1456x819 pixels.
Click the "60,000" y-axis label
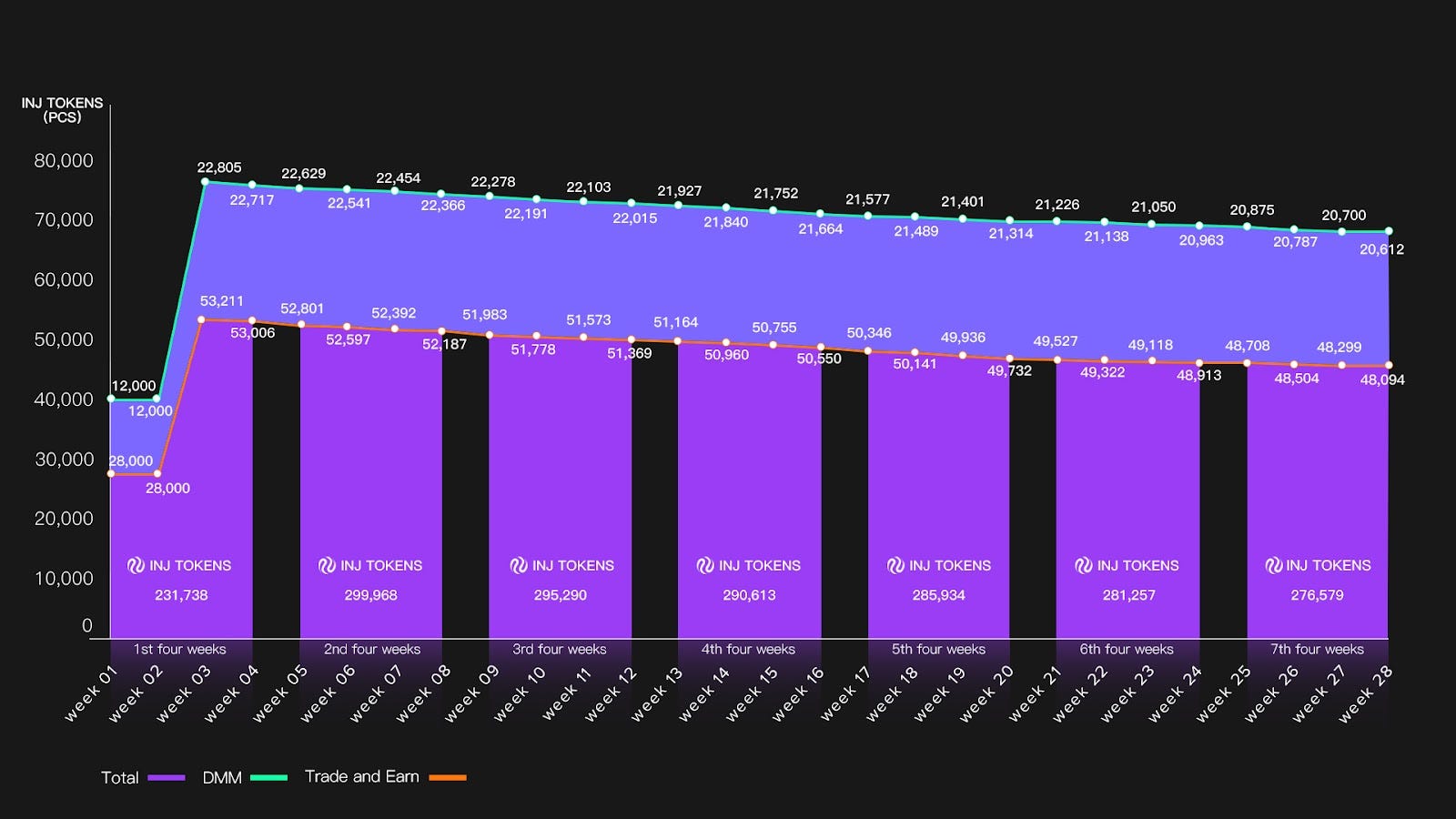[64, 280]
